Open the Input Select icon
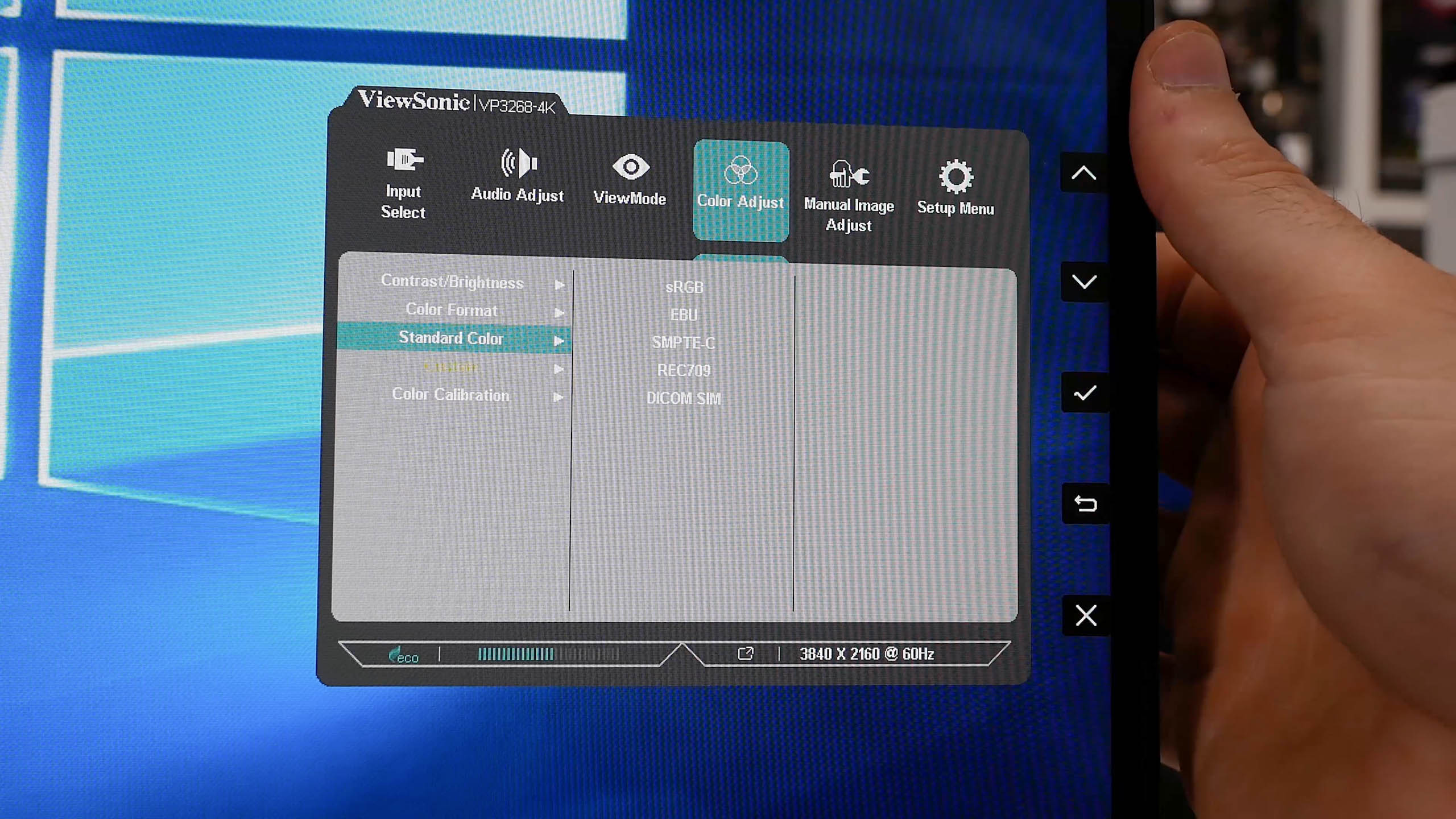The image size is (1456, 819). [x=404, y=160]
